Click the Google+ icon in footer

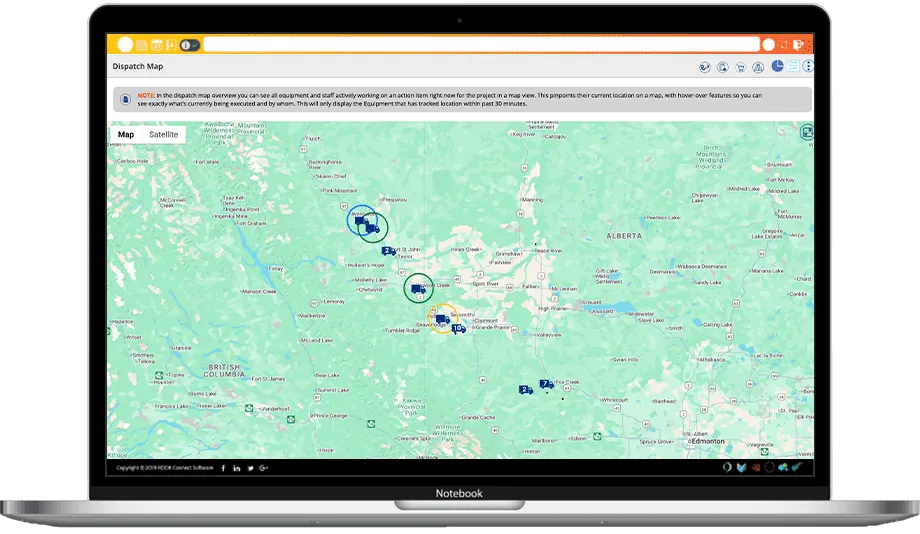pyautogui.click(x=263, y=467)
